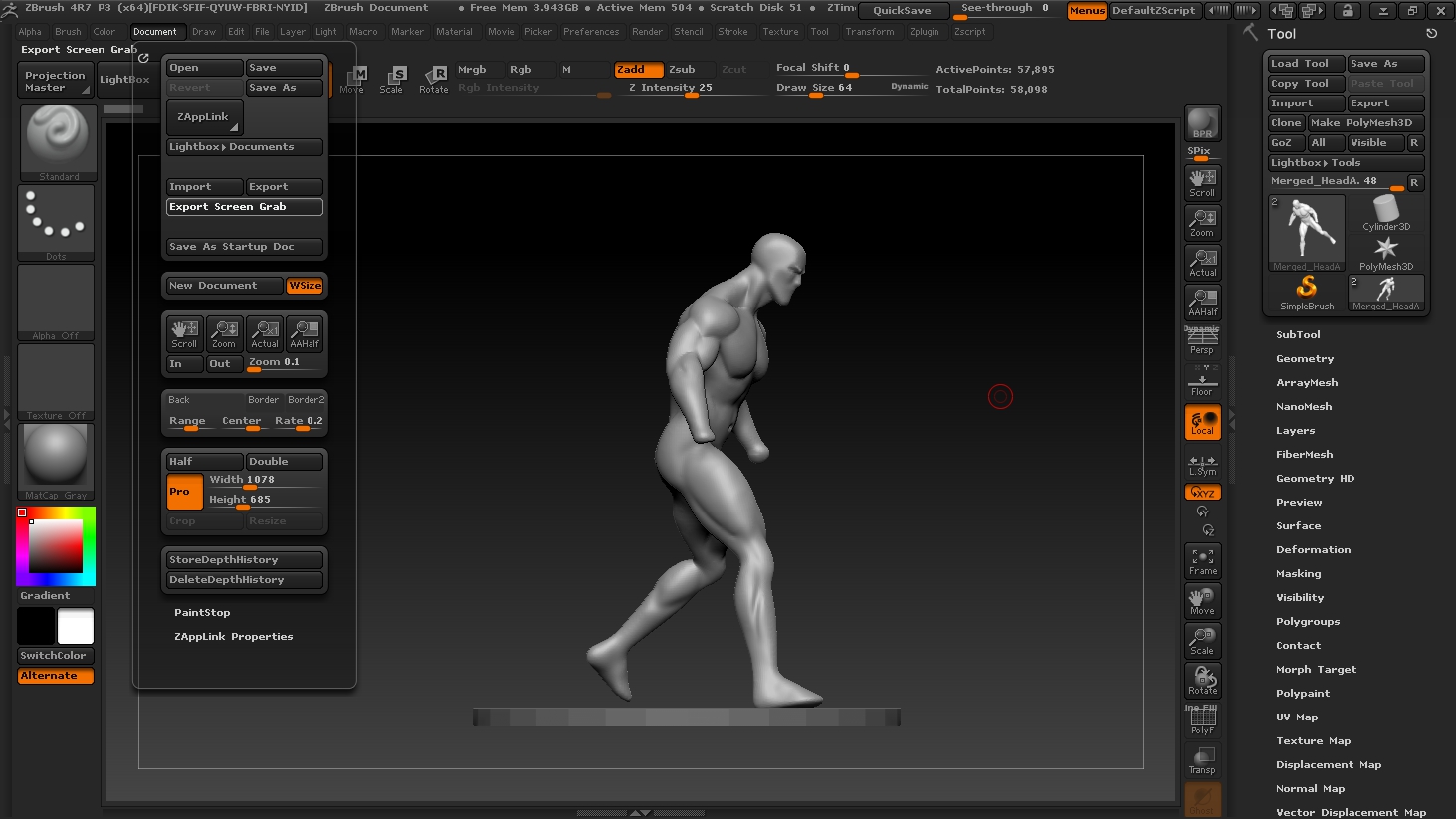Click the Load Tool button
This screenshot has height=819, width=1456.
[1306, 64]
